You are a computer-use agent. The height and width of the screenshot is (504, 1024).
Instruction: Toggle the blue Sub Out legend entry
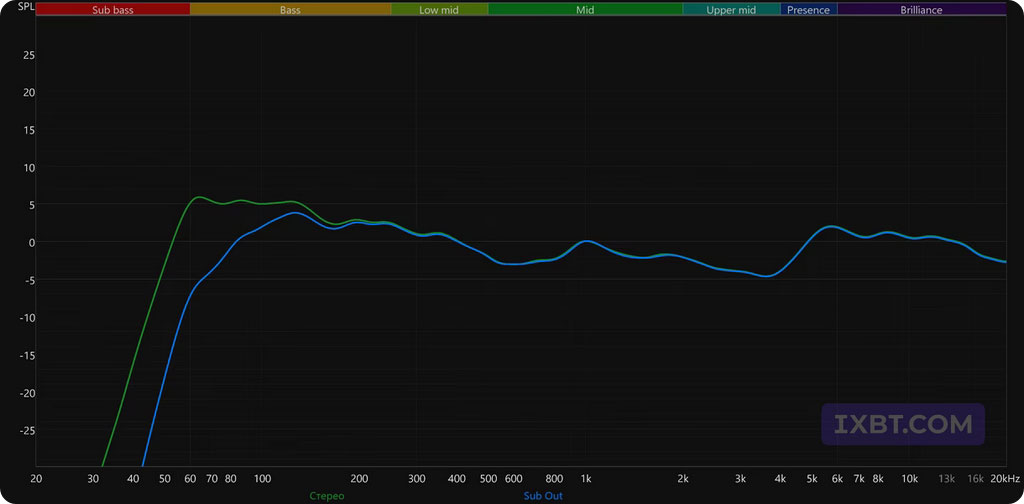click(543, 495)
